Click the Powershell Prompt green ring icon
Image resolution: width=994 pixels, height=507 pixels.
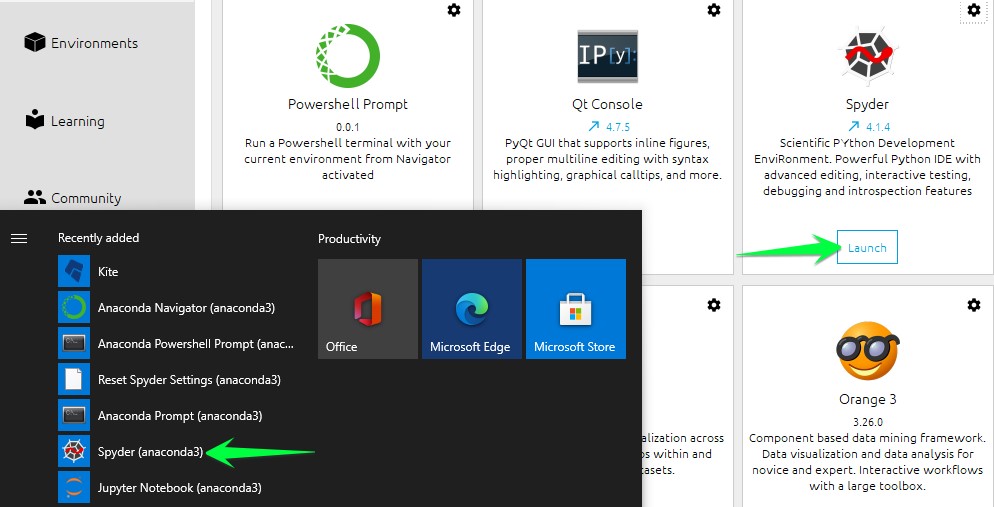click(348, 55)
